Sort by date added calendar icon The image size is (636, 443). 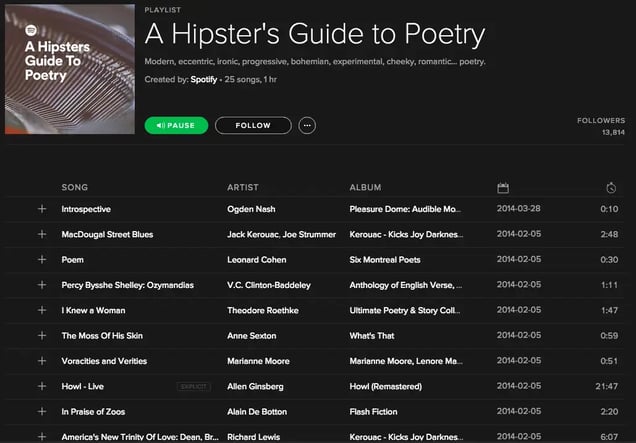503,188
